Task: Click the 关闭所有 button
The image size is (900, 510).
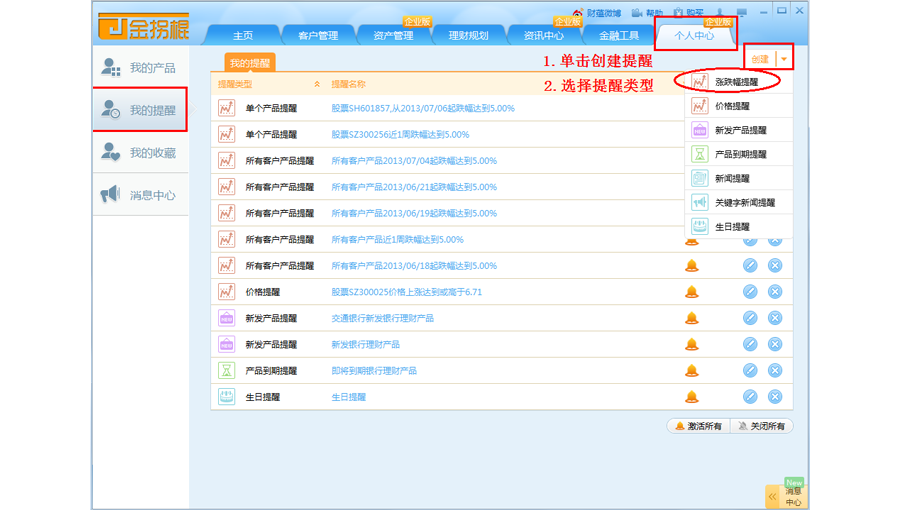Action: click(x=760, y=426)
